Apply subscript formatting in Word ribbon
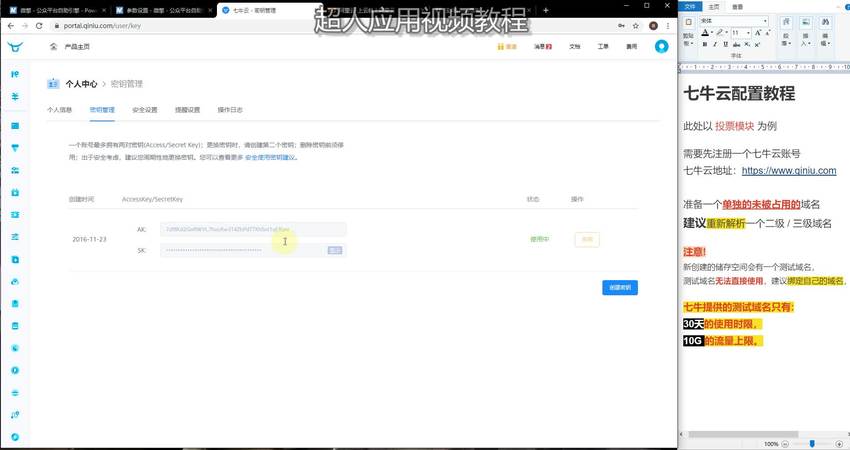The height and width of the screenshot is (450, 850). point(747,44)
